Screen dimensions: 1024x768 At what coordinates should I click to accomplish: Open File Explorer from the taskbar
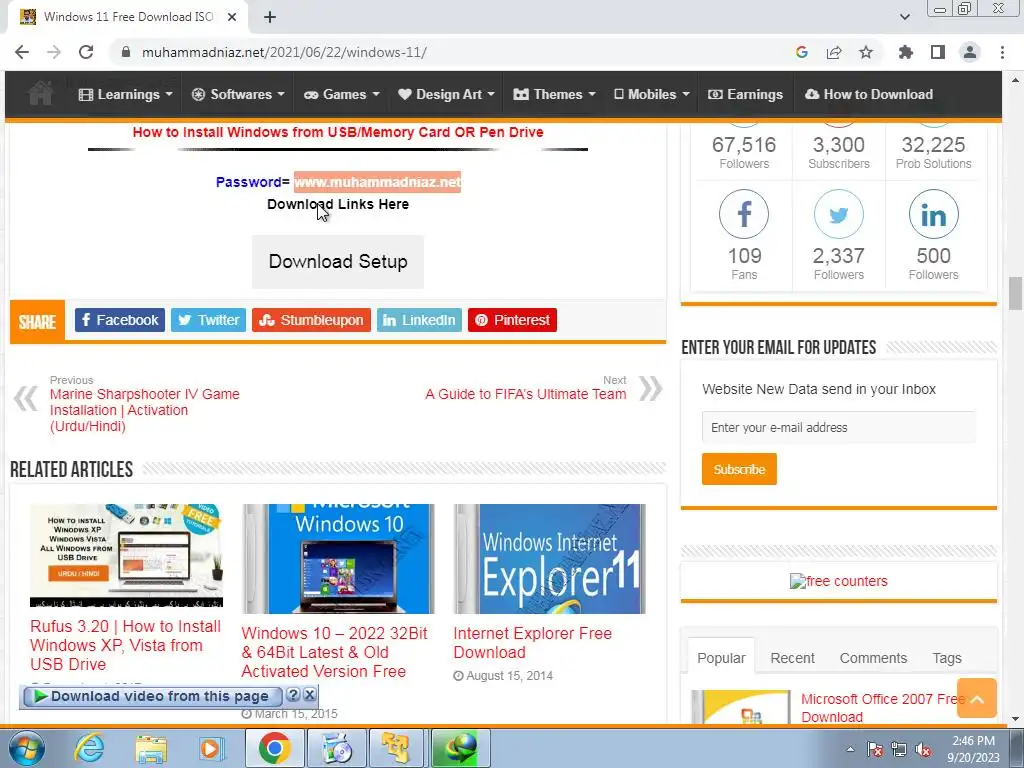151,748
